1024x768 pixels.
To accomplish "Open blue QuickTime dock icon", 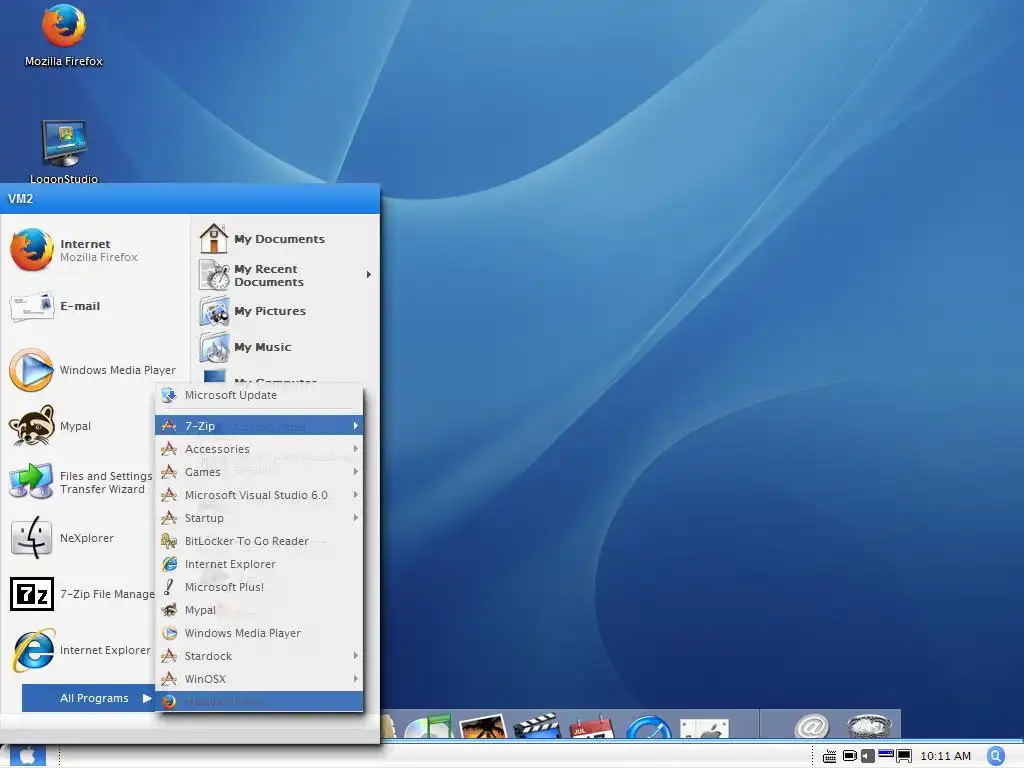I will [x=648, y=728].
